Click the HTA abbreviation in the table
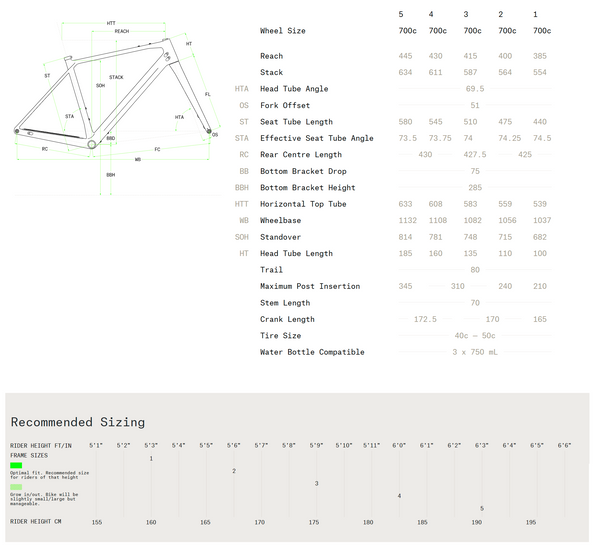600x549 pixels. coord(241,89)
